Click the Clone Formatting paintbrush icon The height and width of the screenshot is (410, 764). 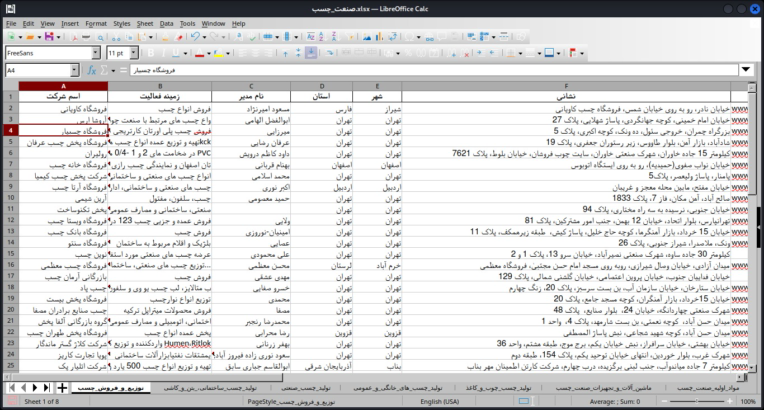pyautogui.click(x=165, y=37)
